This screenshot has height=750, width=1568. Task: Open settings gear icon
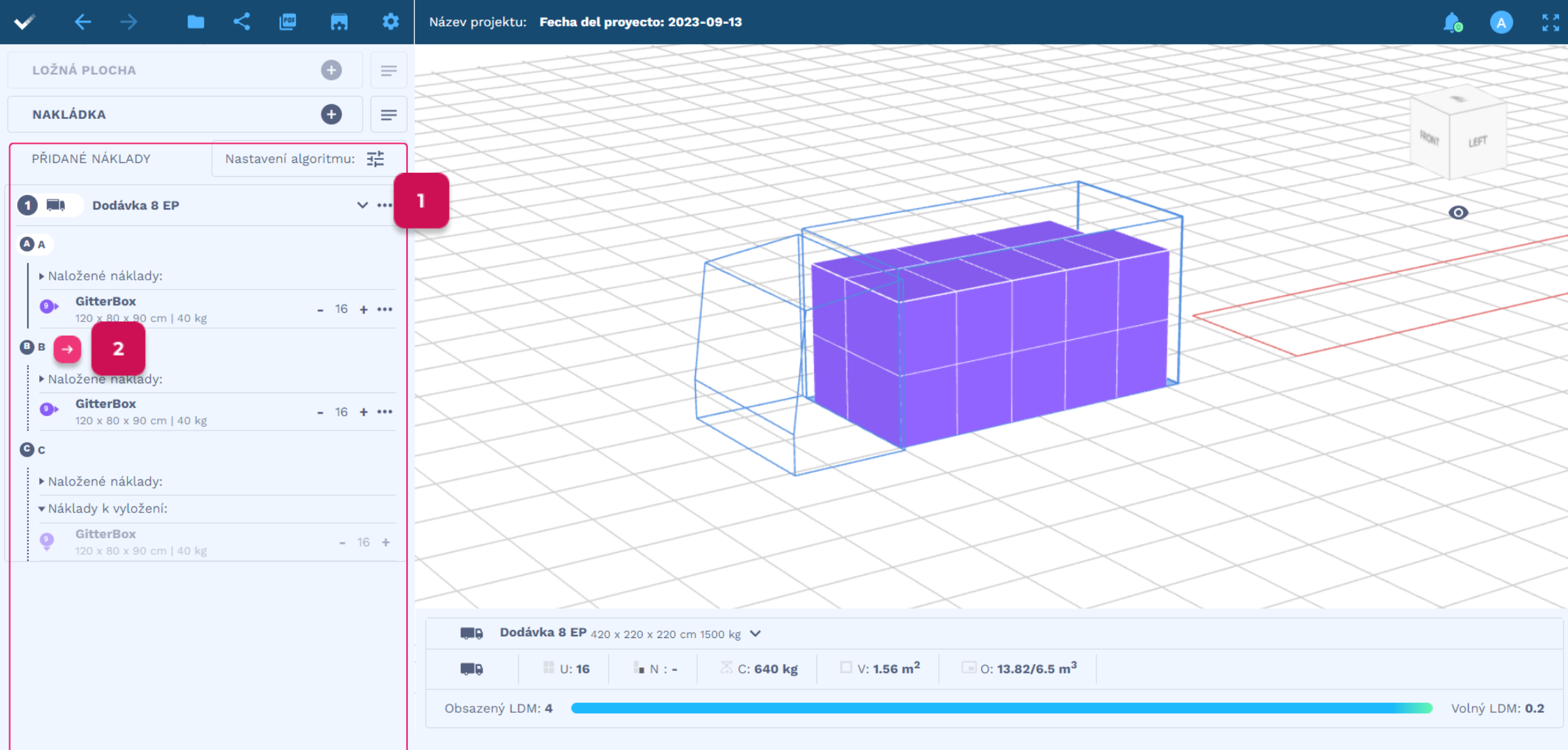click(390, 22)
